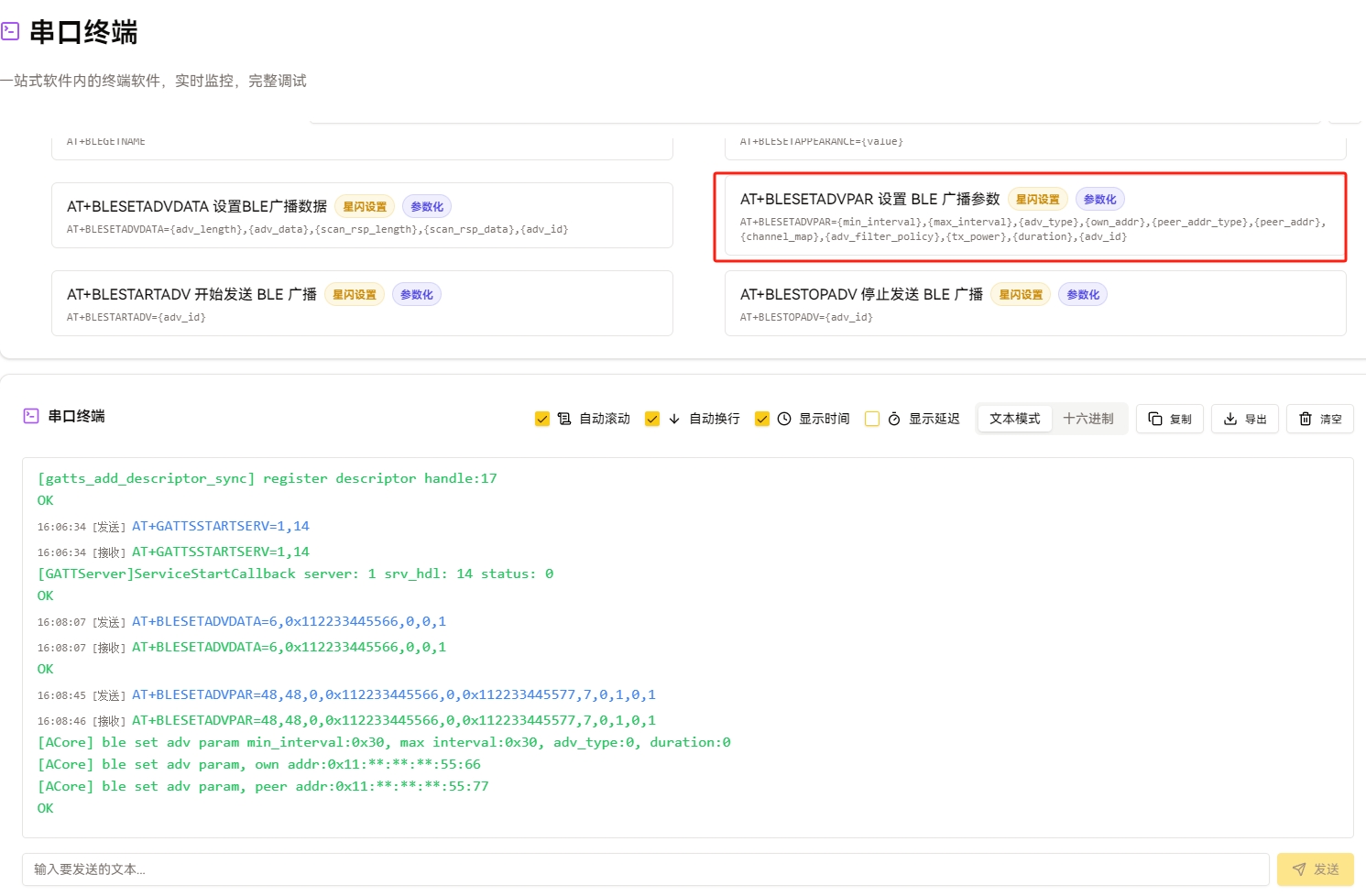This screenshot has height=896, width=1366.
Task: Click the 导出 export button
Action: click(1245, 419)
